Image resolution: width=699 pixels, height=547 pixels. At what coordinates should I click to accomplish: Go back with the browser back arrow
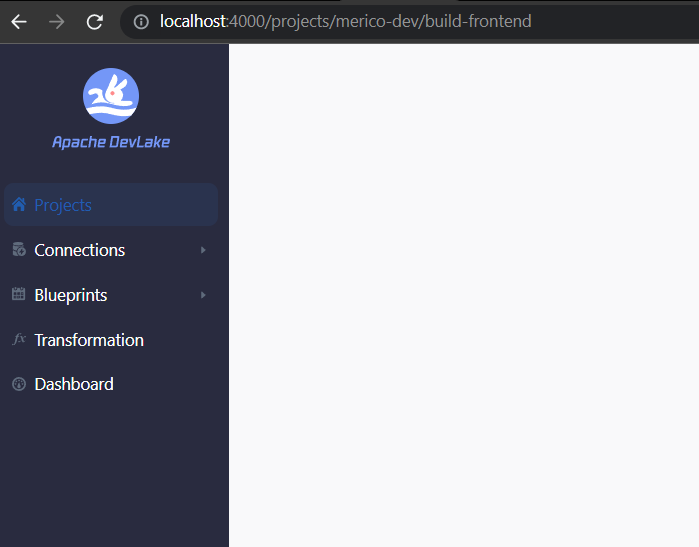(19, 21)
